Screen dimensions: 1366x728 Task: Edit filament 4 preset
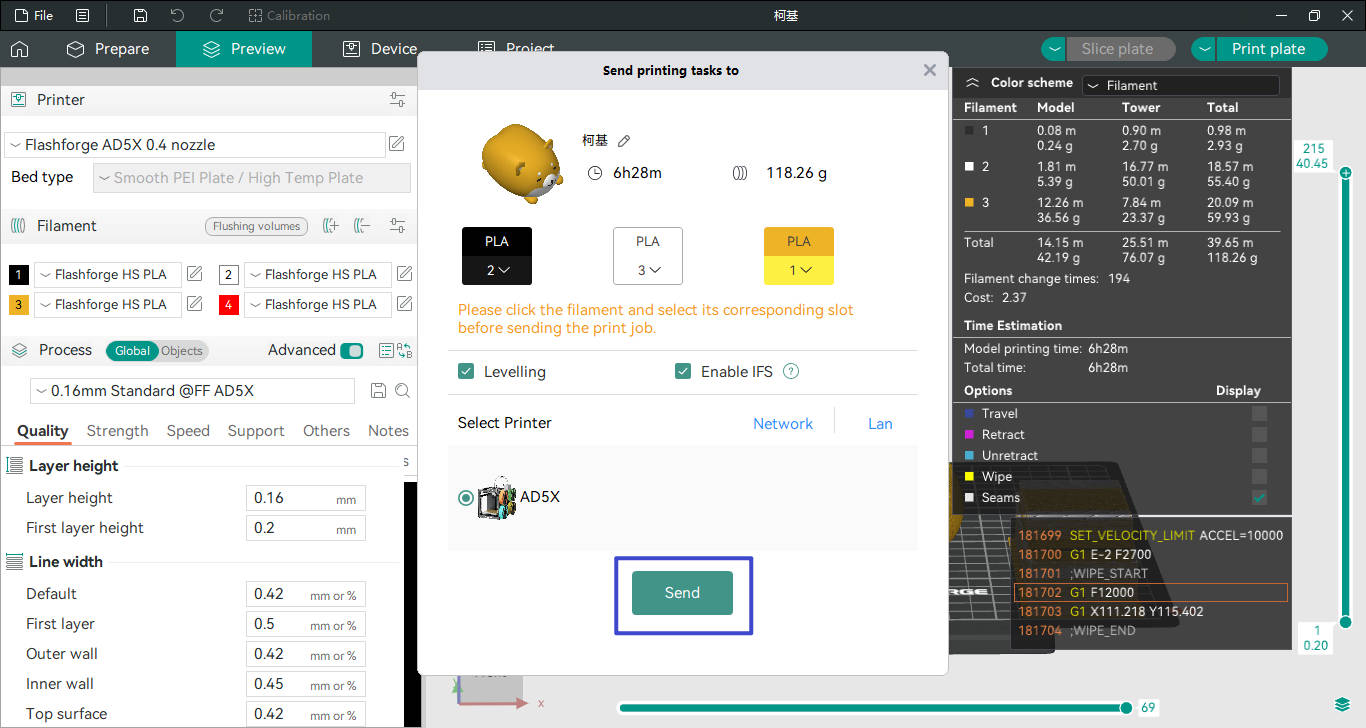pyautogui.click(x=405, y=304)
